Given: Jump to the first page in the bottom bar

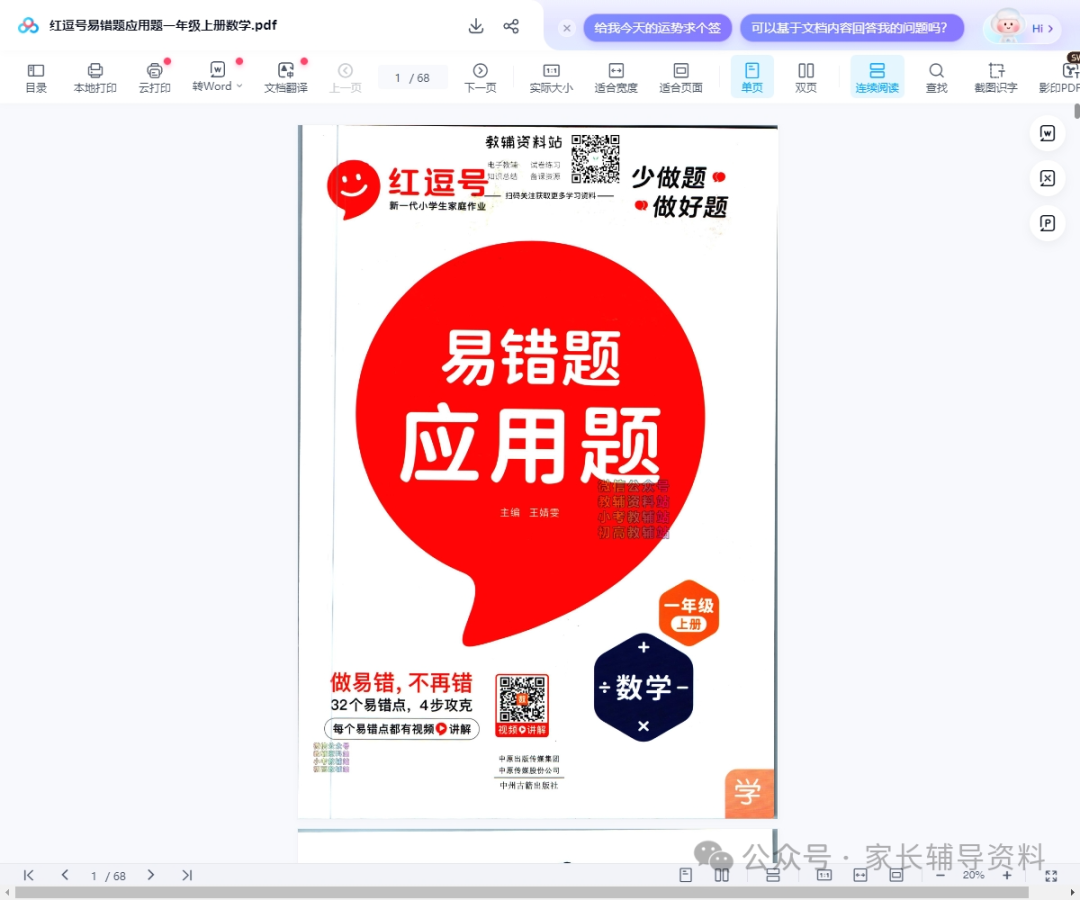Looking at the screenshot, I should click(28, 875).
